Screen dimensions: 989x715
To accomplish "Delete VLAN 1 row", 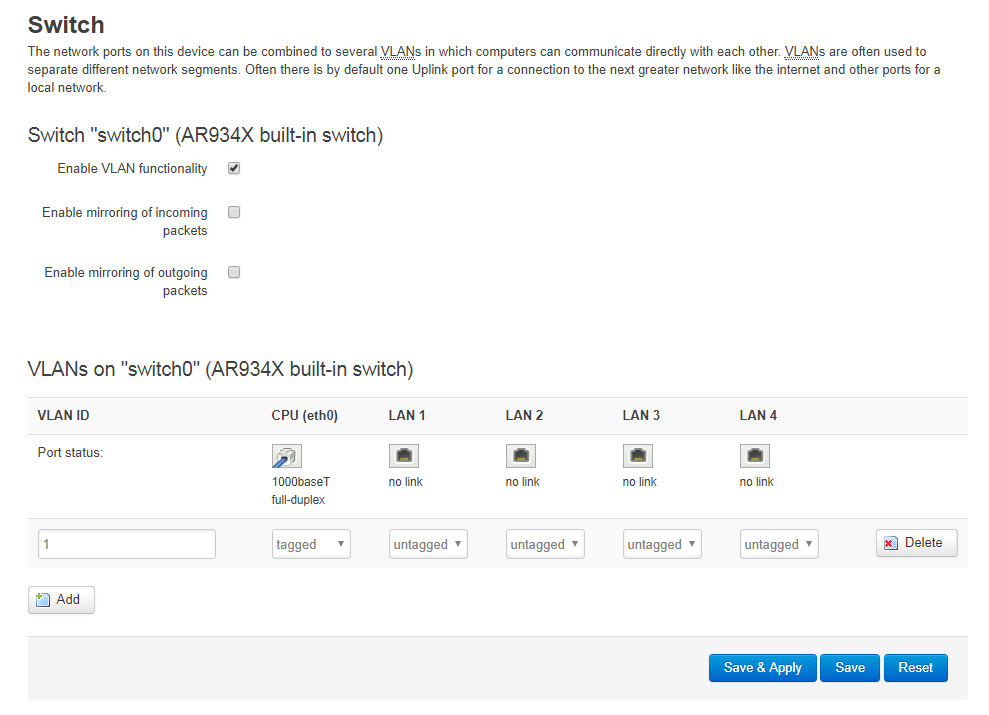I will click(916, 543).
